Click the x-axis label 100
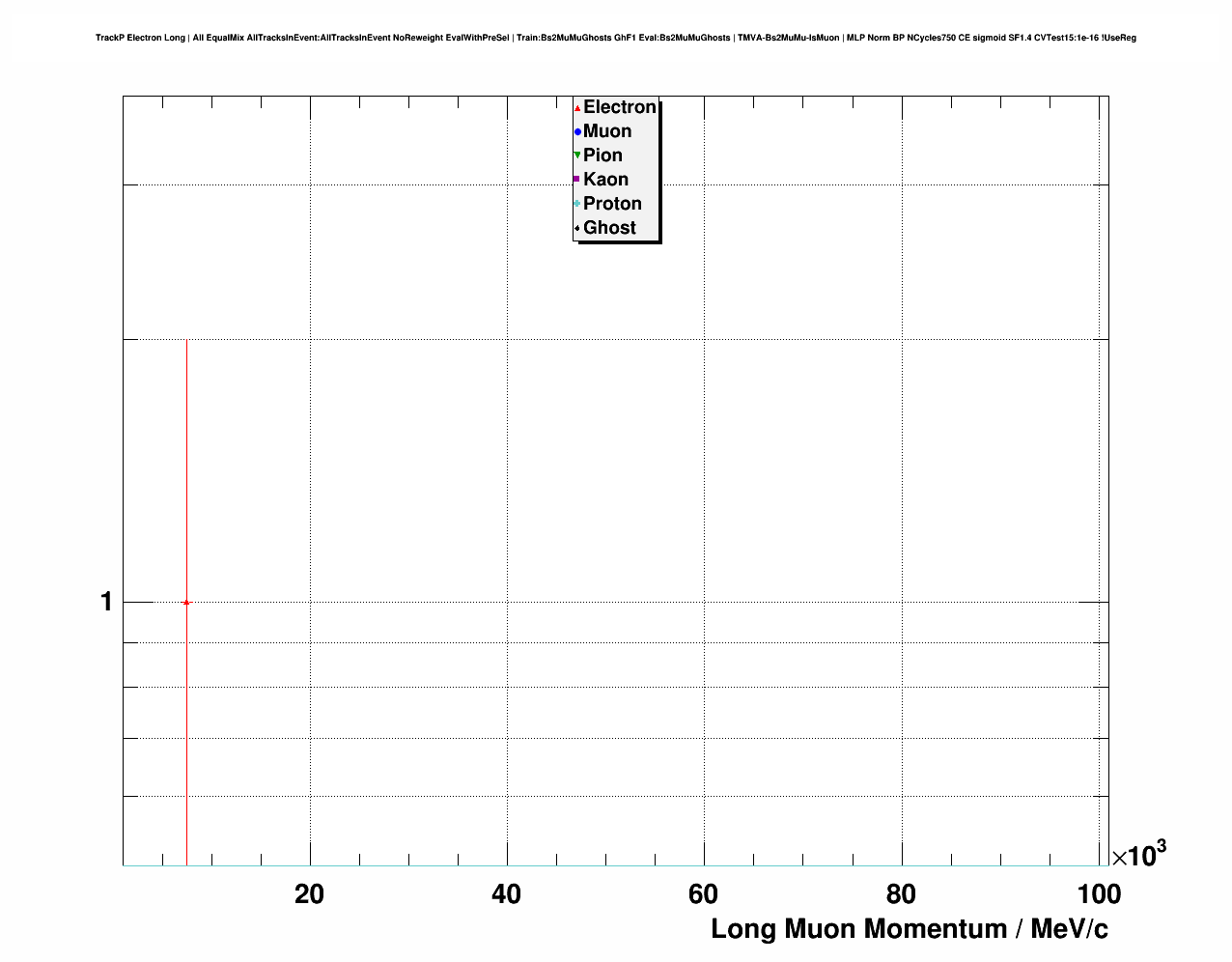 point(1099,894)
